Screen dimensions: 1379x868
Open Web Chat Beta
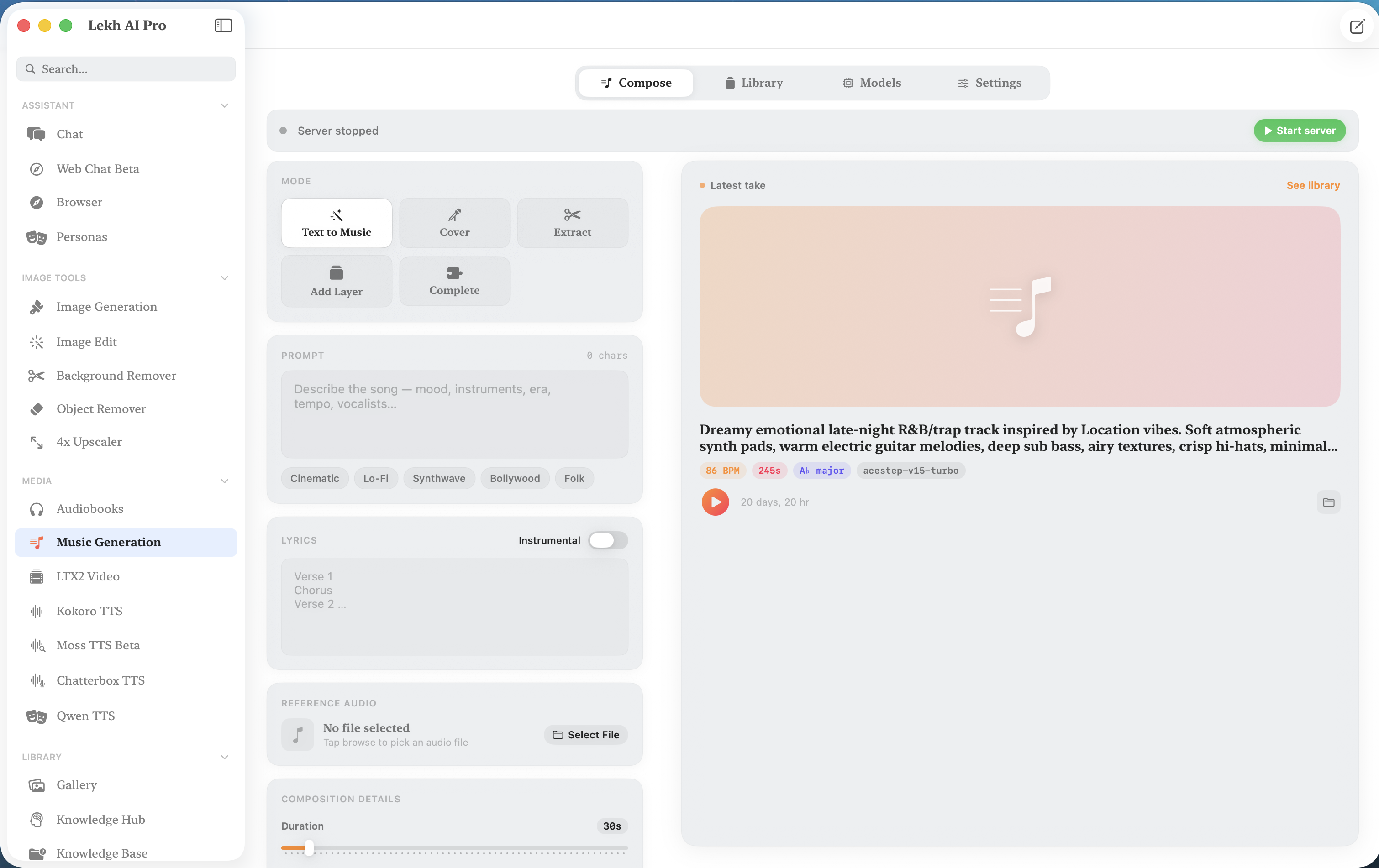(126, 169)
